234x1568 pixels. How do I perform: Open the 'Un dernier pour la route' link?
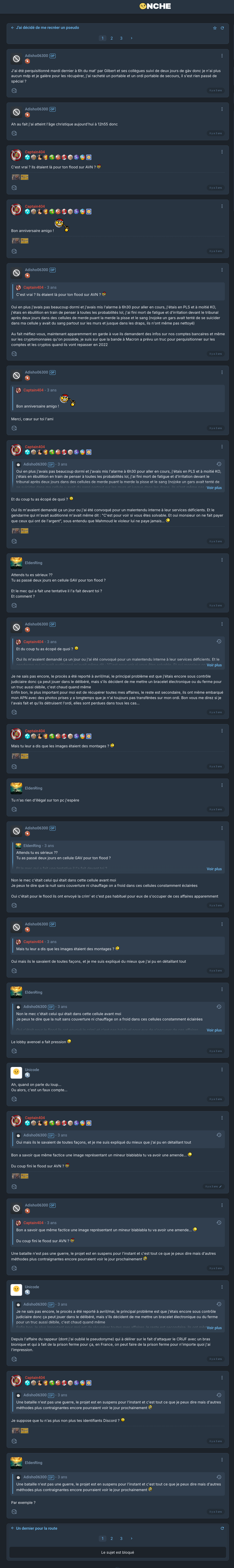(36, 1528)
